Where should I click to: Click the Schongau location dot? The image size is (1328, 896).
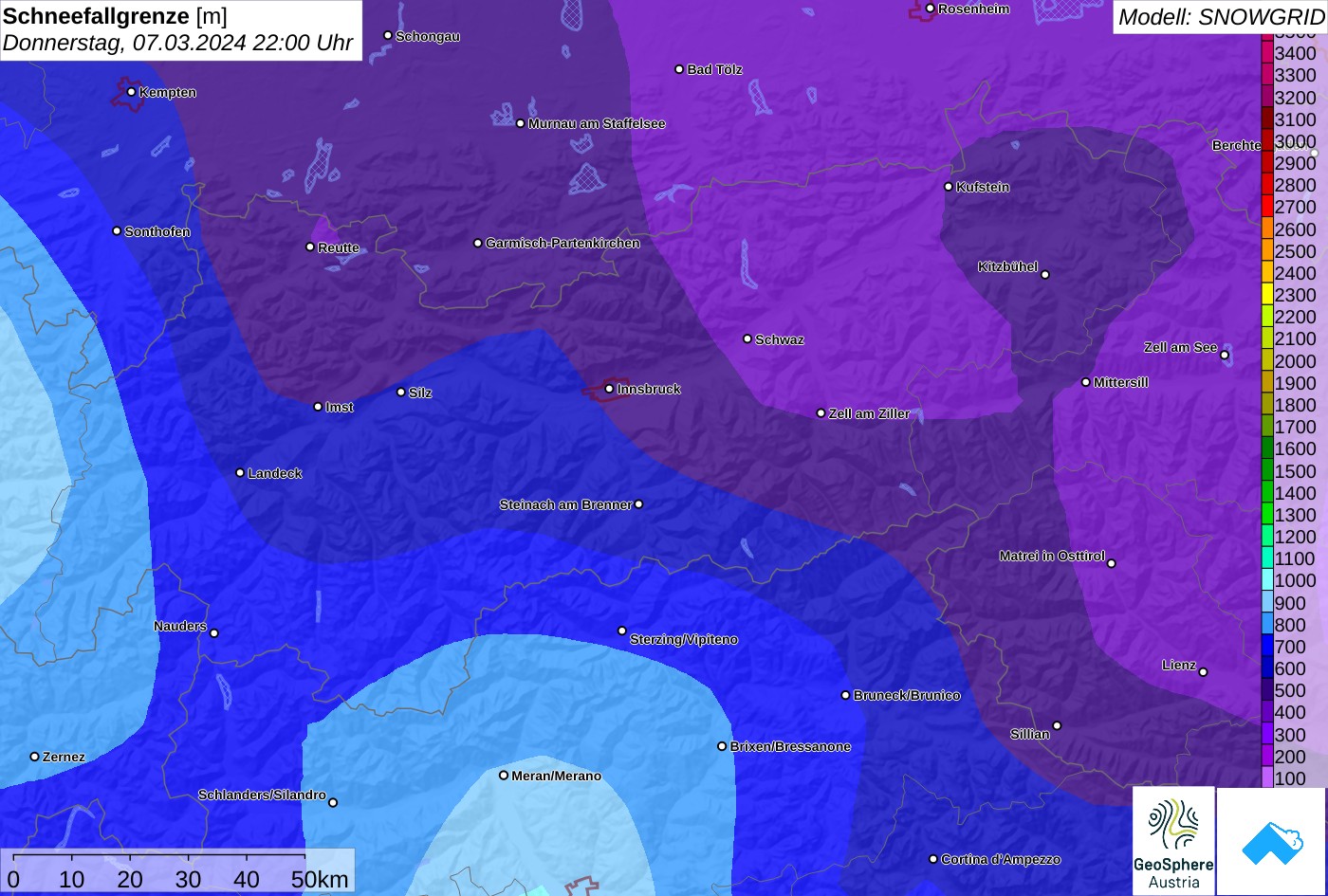tap(388, 35)
